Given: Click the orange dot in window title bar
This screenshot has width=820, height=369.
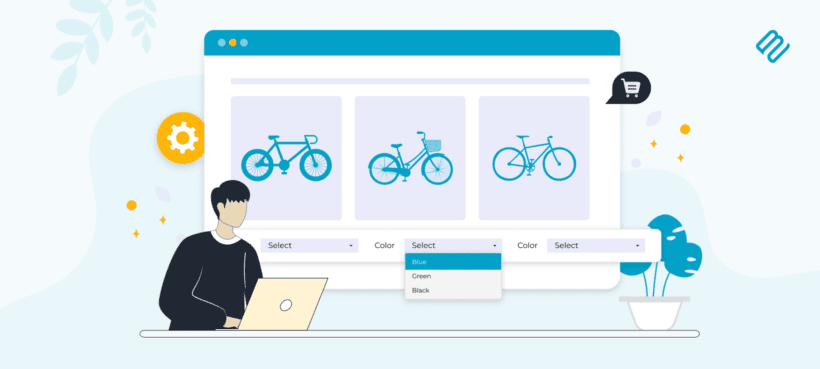Looking at the screenshot, I should [x=233, y=43].
